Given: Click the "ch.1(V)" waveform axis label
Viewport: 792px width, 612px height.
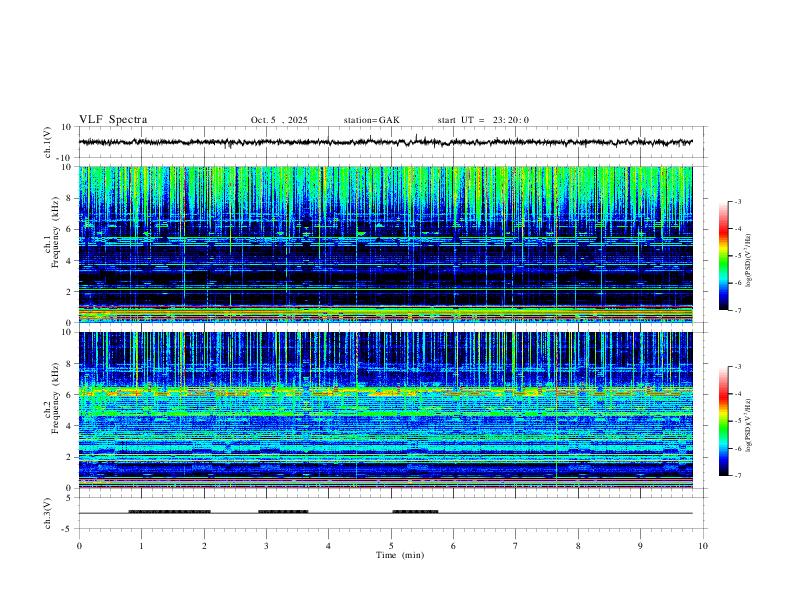Looking at the screenshot, I should click(48, 142).
